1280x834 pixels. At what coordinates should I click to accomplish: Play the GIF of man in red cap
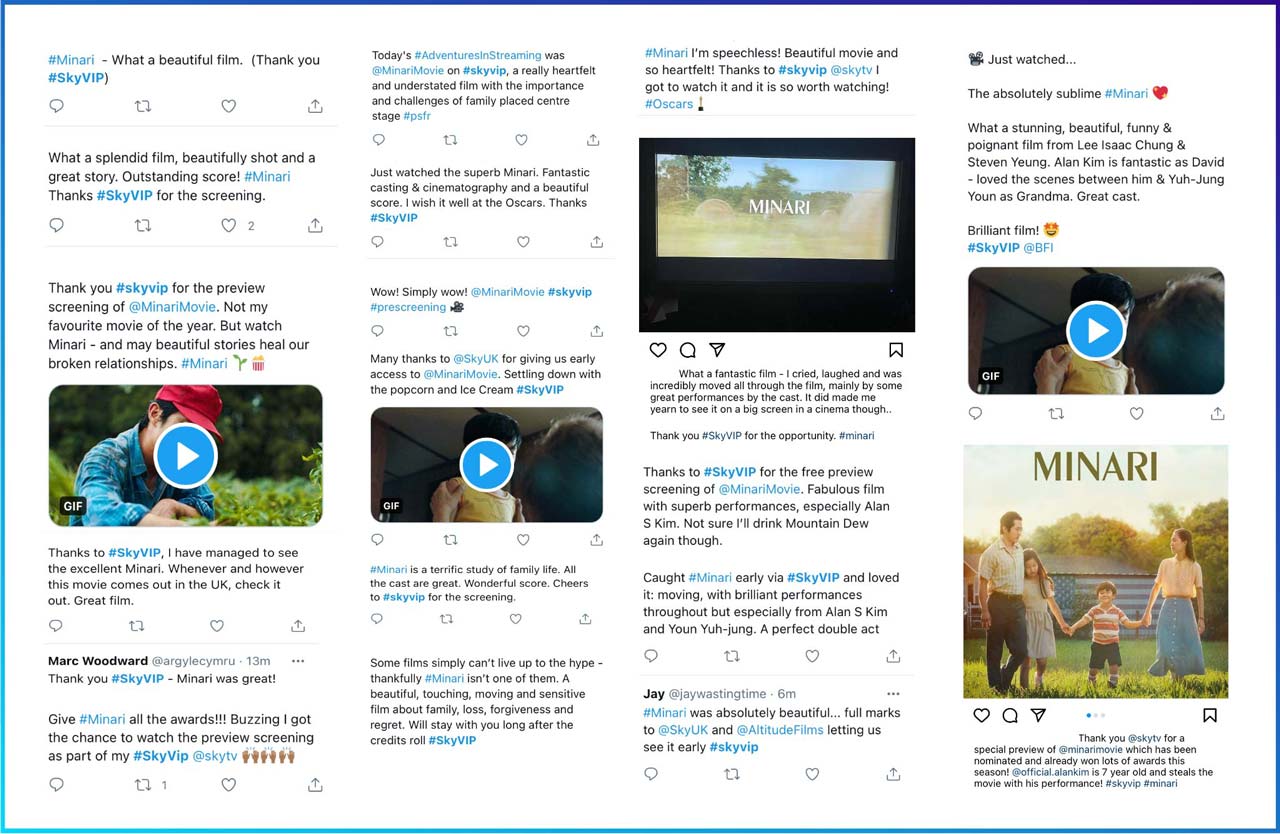[x=186, y=456]
